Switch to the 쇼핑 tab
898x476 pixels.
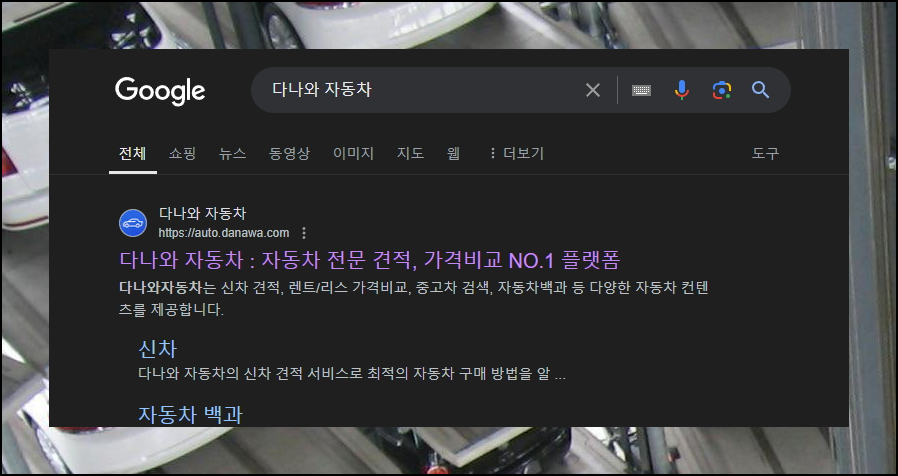point(182,154)
